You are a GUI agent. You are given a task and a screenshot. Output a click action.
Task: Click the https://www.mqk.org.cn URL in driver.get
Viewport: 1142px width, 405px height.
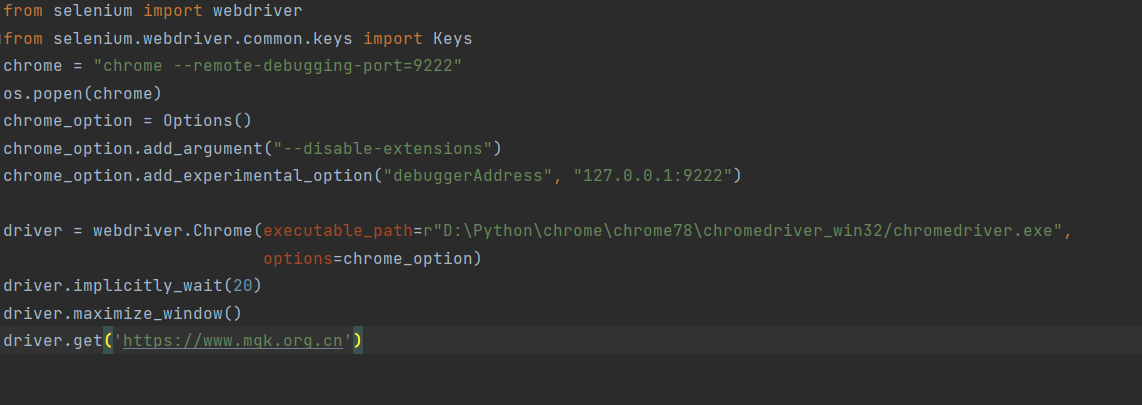[x=233, y=341]
